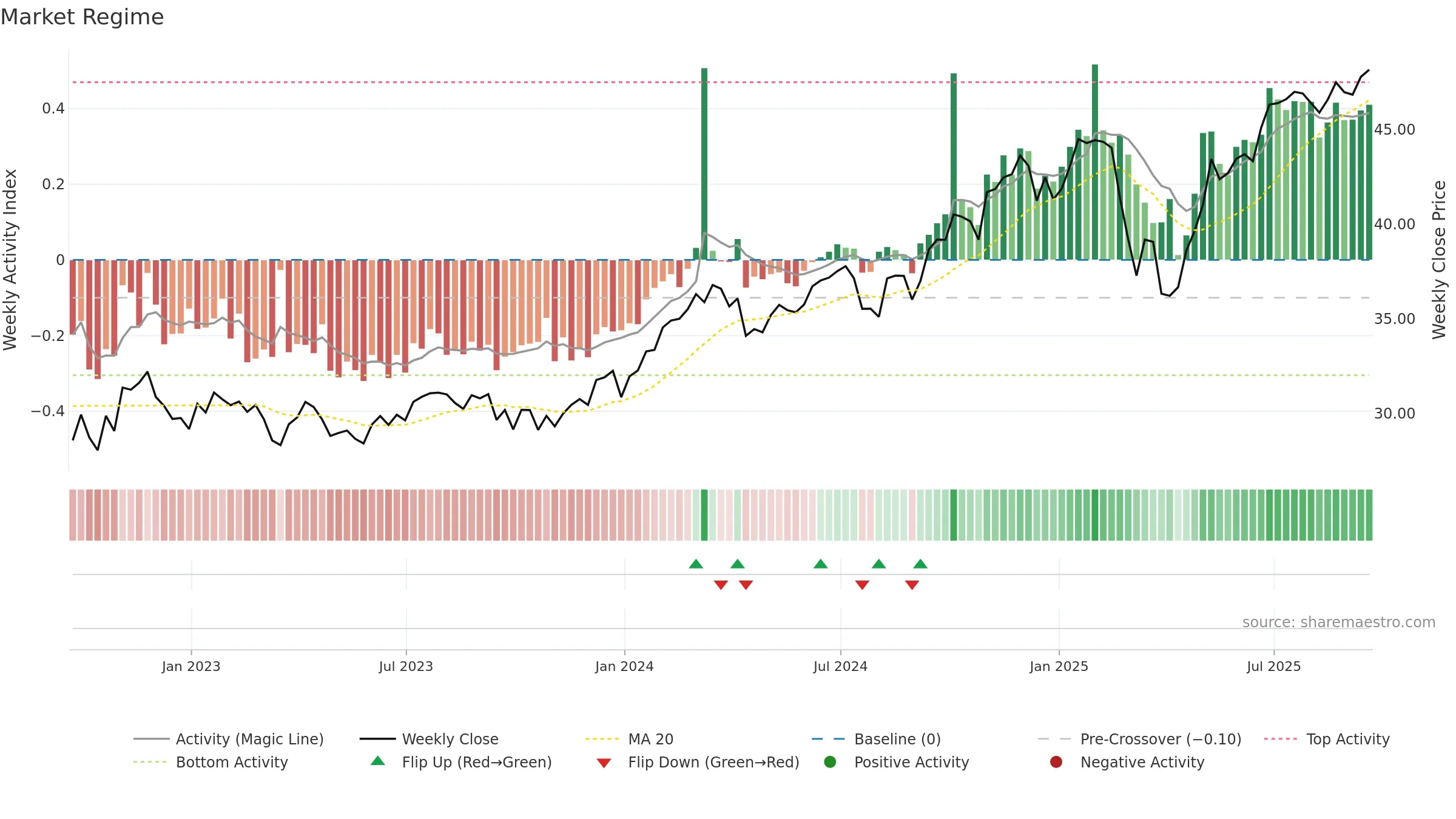Click the Jul 2024 axis label

840,666
